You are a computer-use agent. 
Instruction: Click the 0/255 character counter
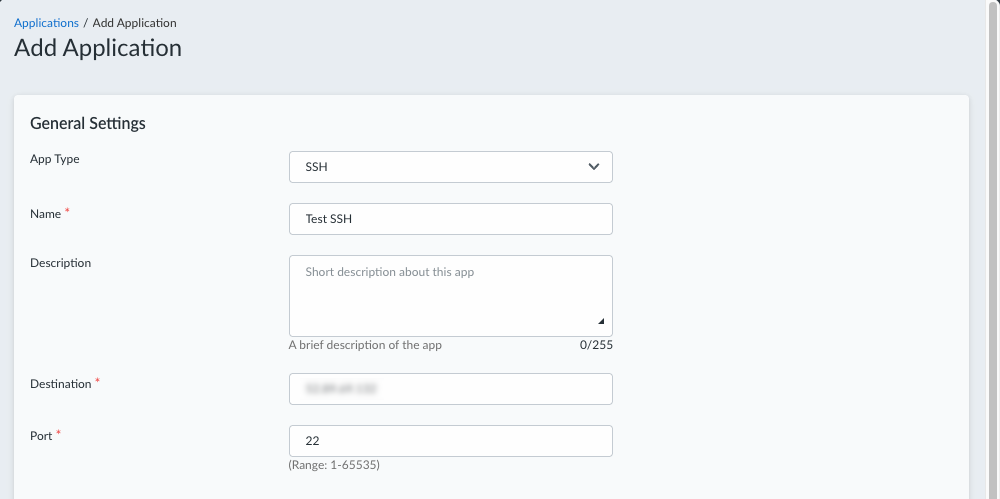tap(596, 345)
